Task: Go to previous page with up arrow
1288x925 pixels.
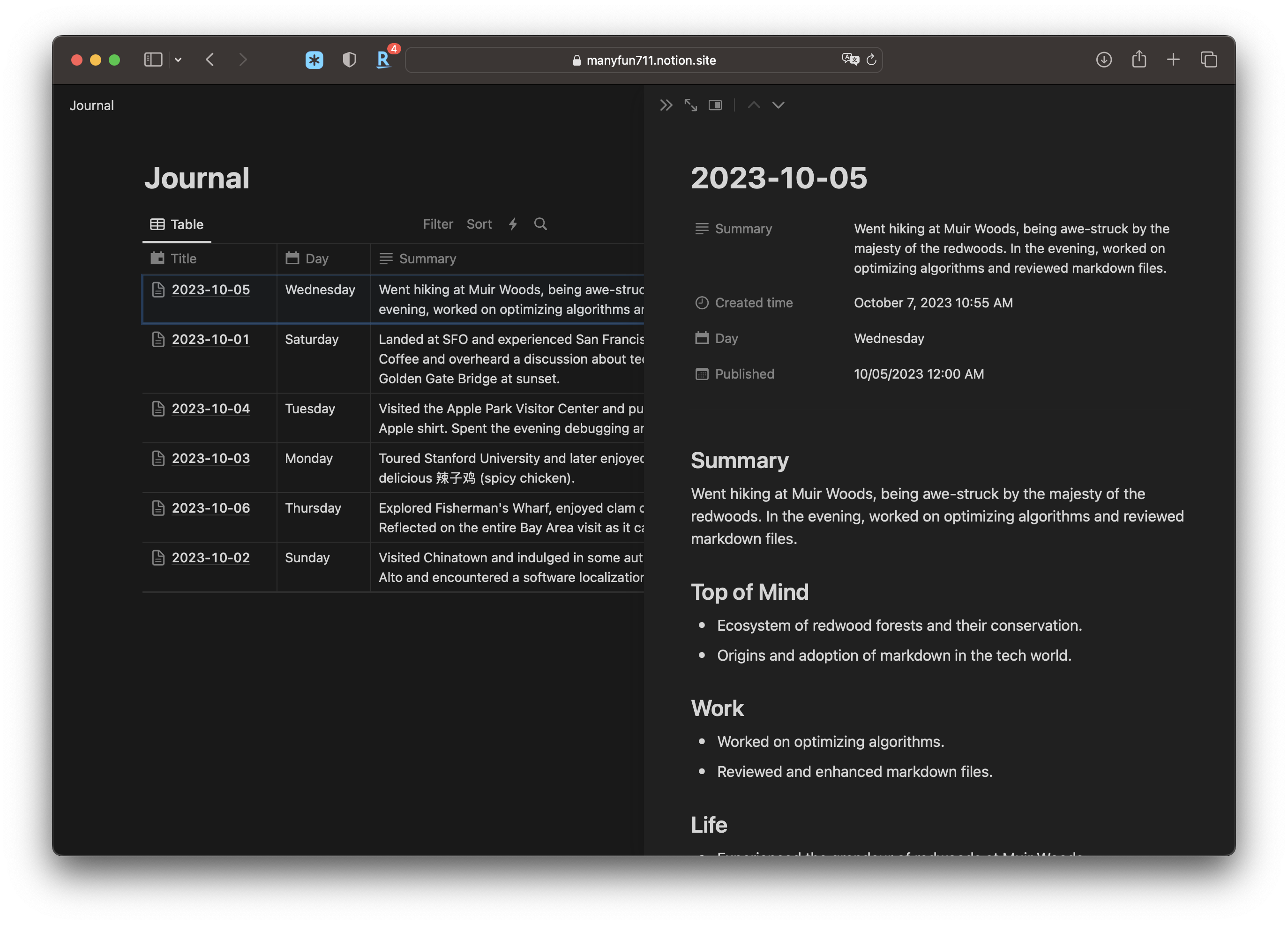Action: (754, 105)
